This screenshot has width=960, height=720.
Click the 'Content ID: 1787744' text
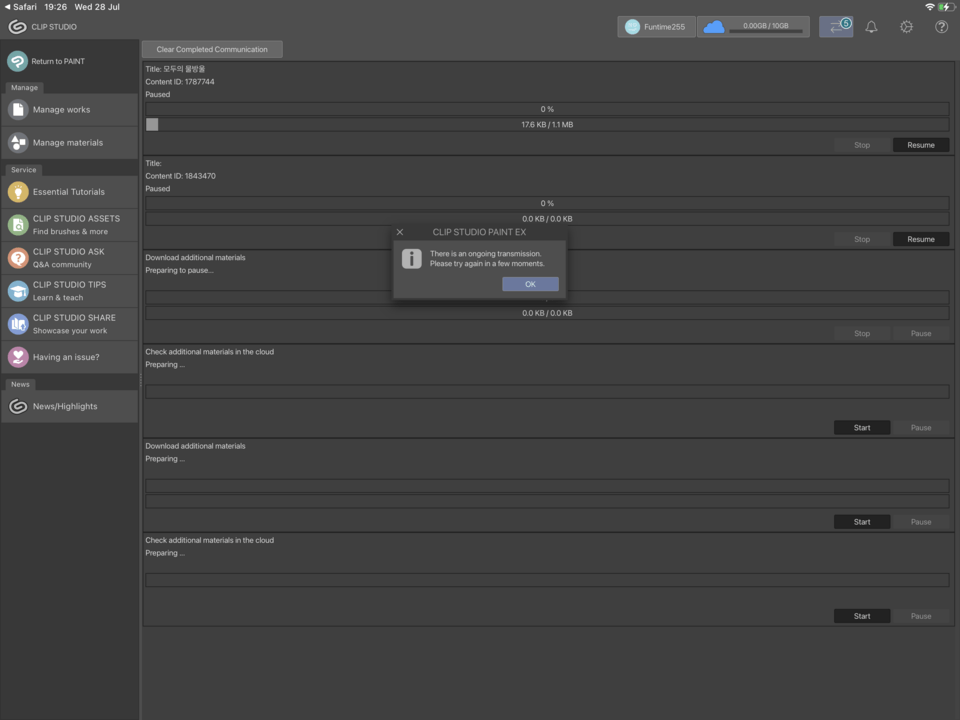point(179,81)
